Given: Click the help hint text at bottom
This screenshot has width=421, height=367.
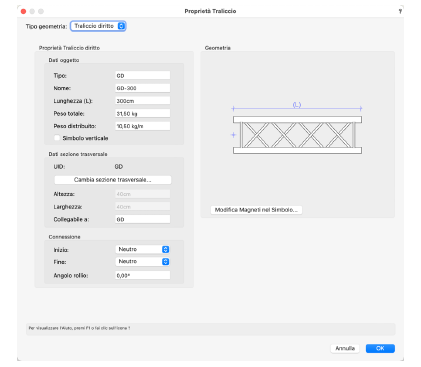Looking at the screenshot, I should coord(79,328).
